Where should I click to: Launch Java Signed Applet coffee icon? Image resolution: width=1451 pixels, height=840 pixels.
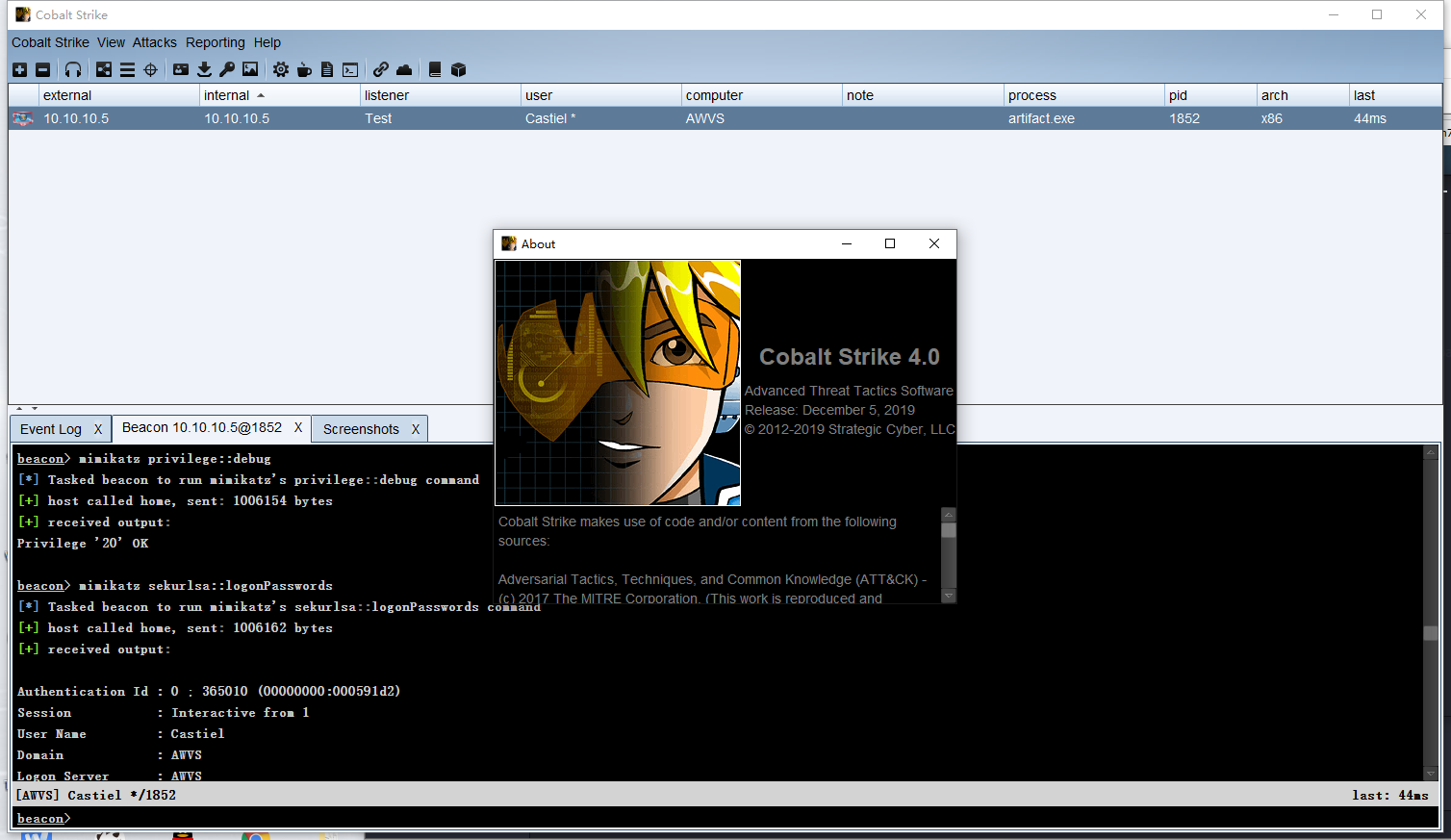(x=304, y=69)
